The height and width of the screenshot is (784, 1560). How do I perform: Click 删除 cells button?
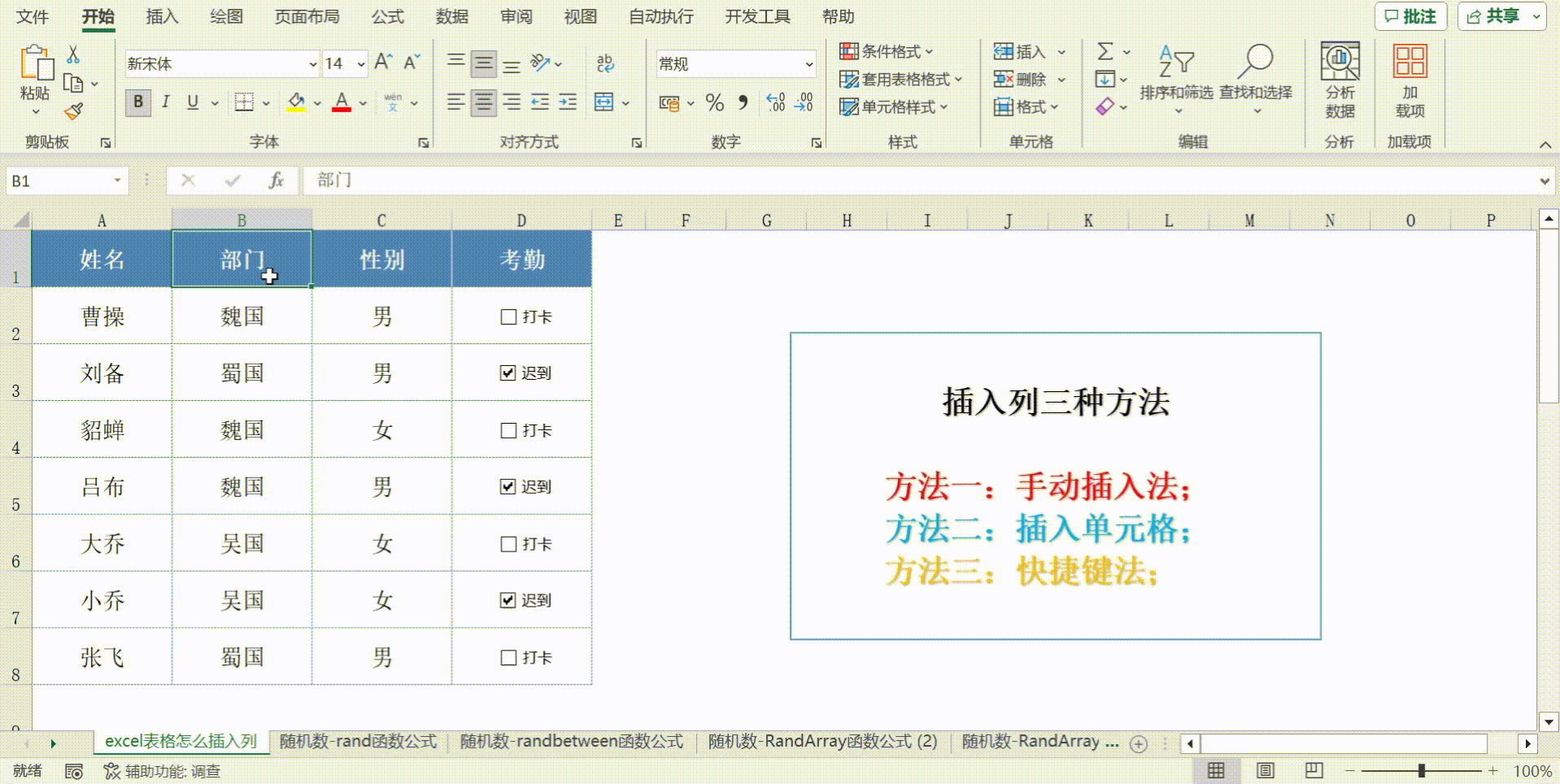(1020, 79)
